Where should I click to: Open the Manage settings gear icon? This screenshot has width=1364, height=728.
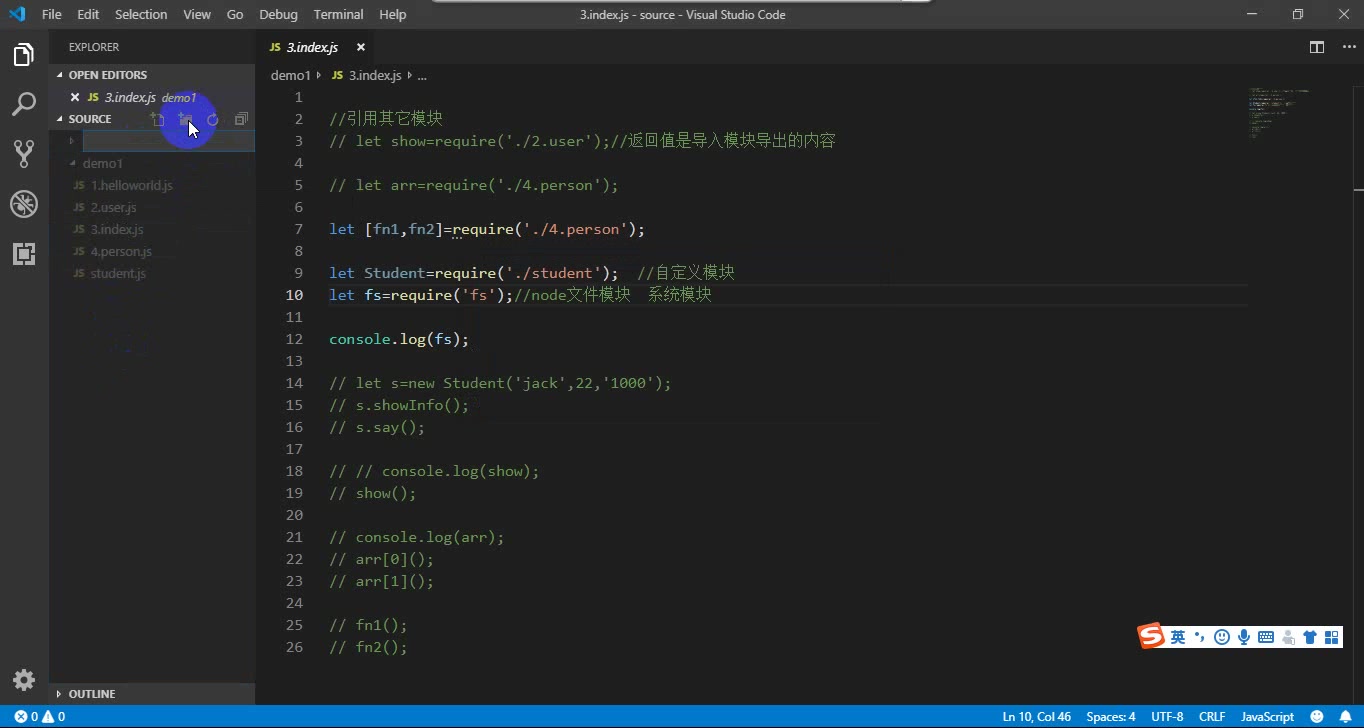tap(24, 680)
